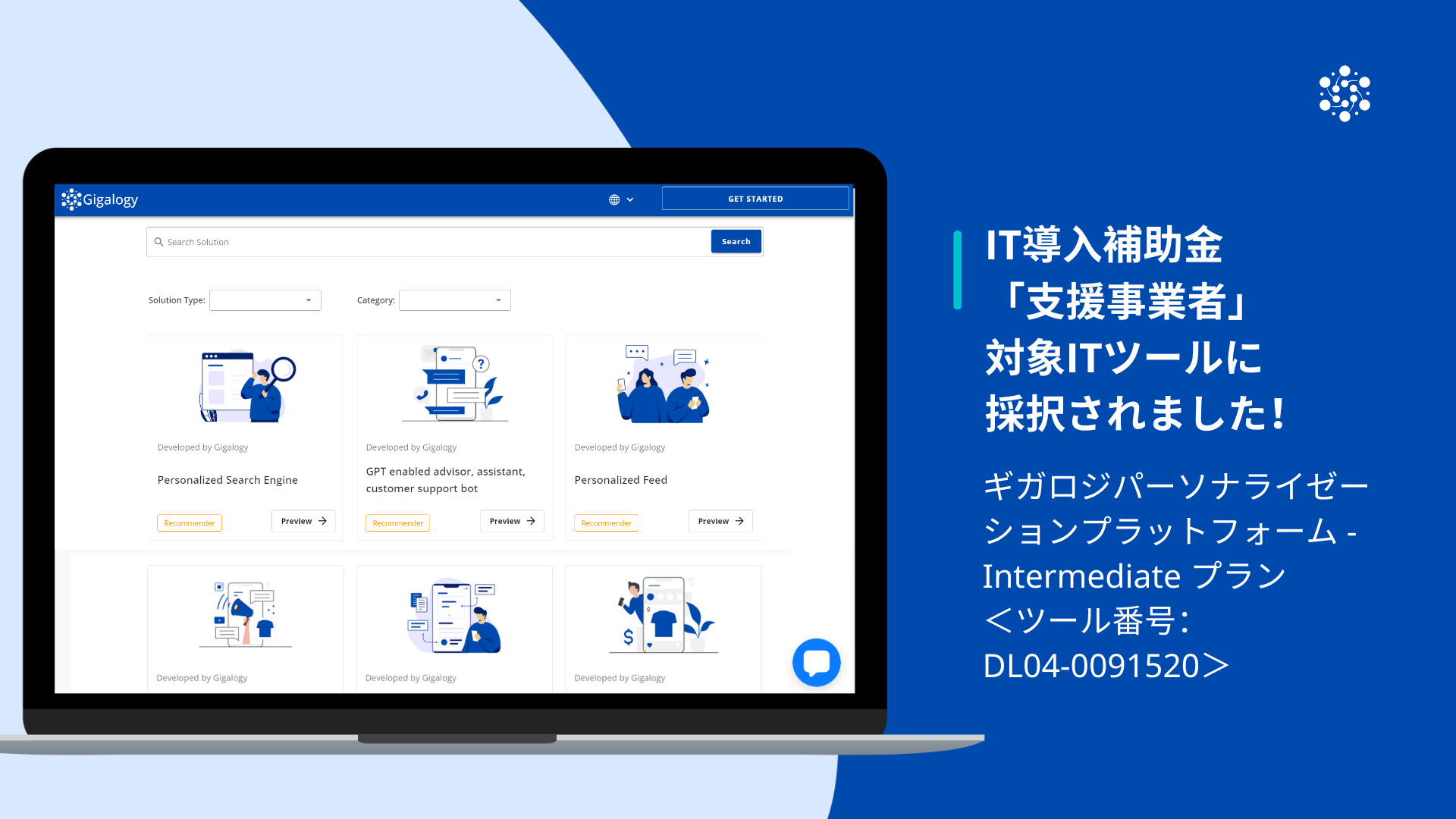Click the Recommender tag on Personalized Search Engine
This screenshot has width=1456, height=819.
tap(190, 522)
